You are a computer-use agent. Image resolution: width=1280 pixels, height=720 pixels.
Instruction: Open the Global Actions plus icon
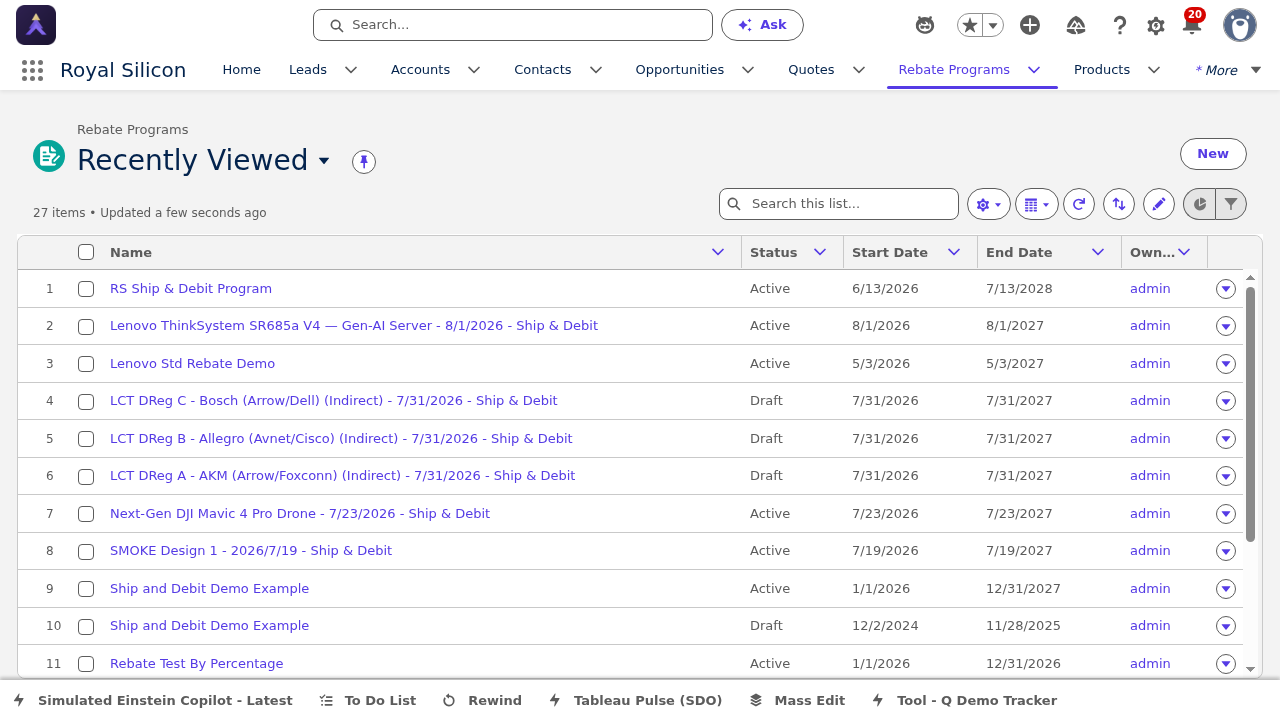tap(1030, 25)
